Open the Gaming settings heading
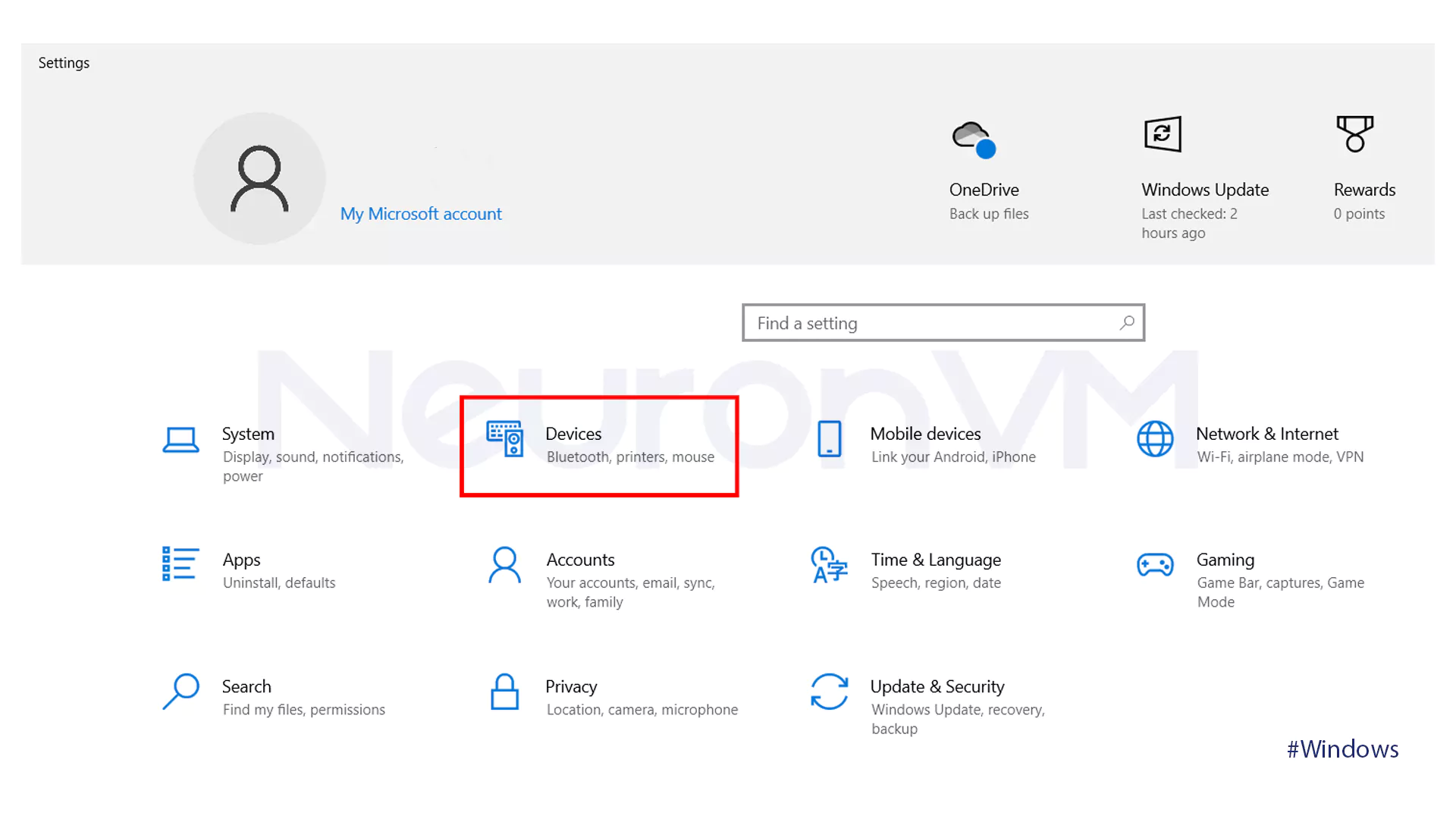This screenshot has height=819, width=1456. (1225, 560)
